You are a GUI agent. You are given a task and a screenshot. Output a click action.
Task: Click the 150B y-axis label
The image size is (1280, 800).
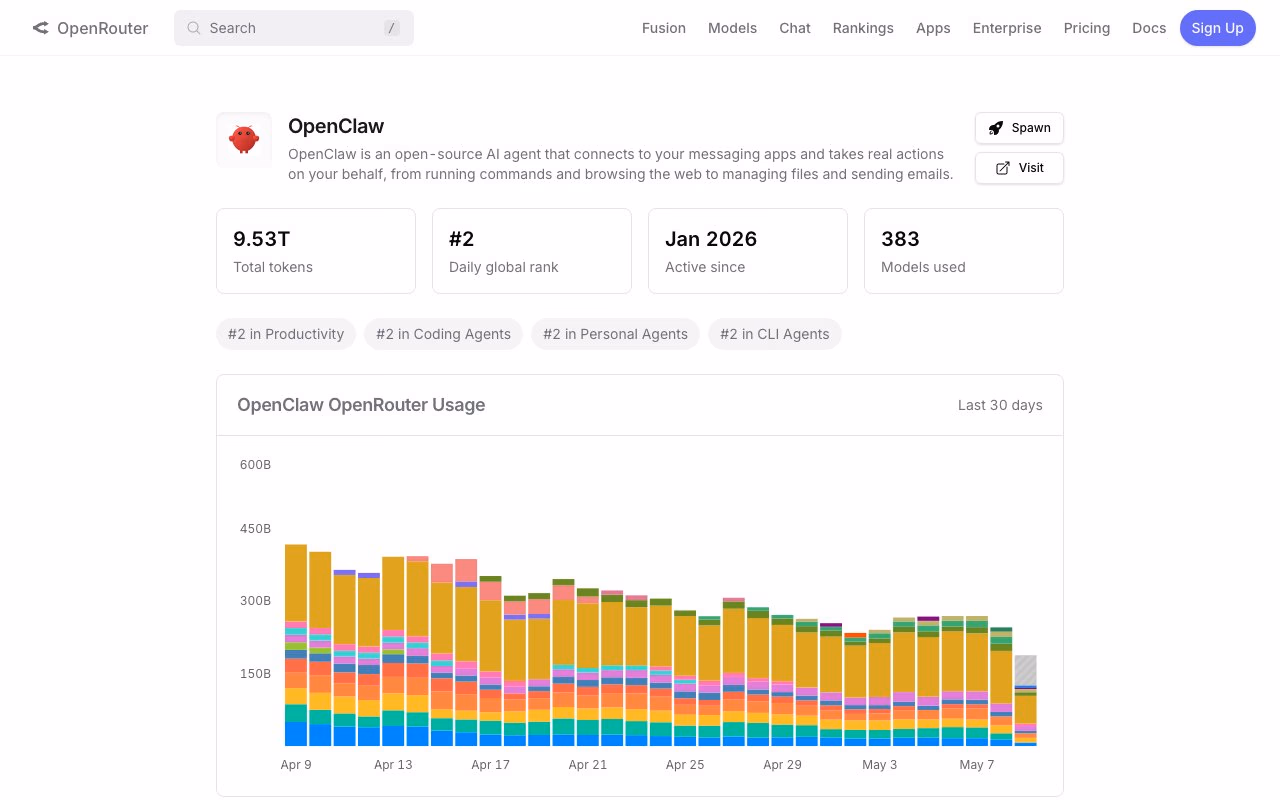(255, 674)
